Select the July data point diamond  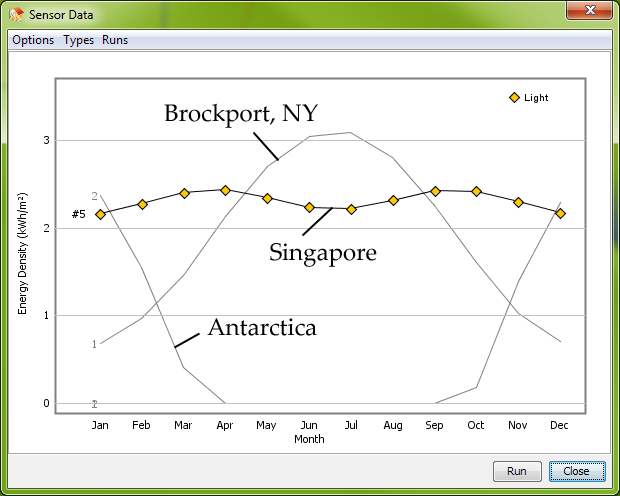[x=351, y=209]
